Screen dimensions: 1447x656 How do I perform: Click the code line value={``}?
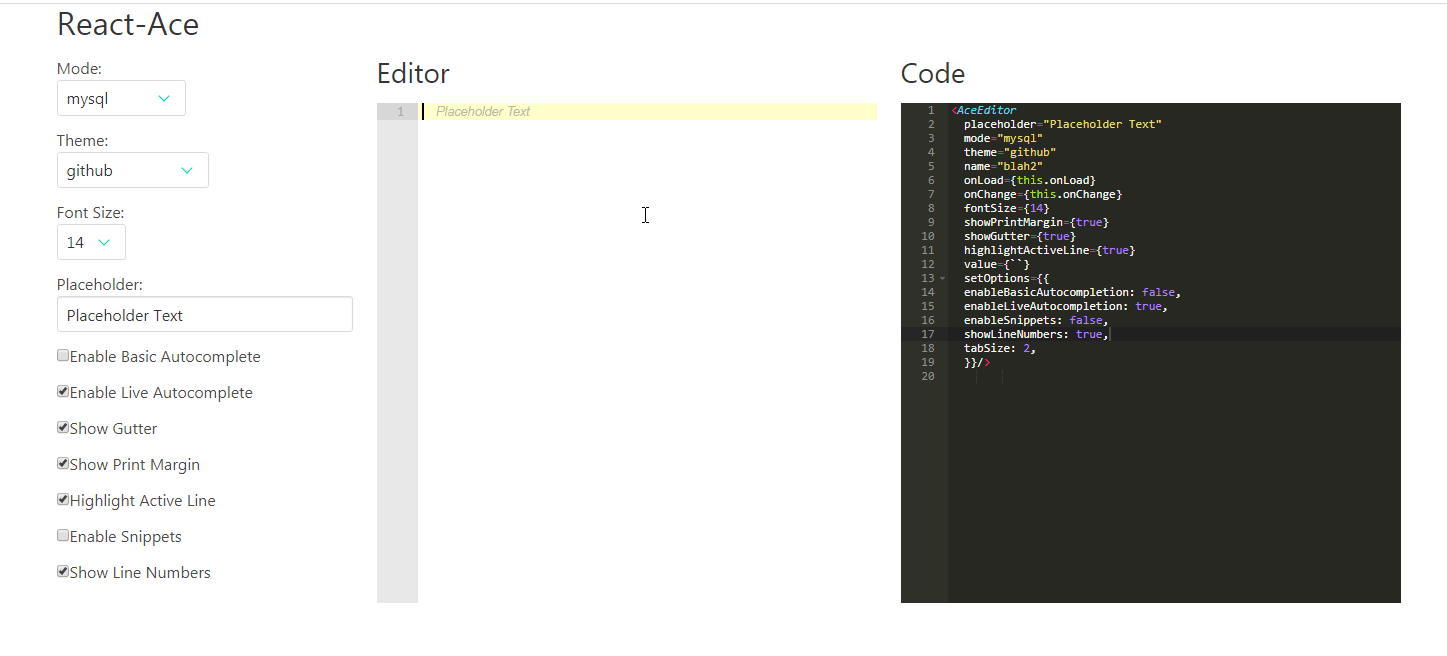click(997, 264)
